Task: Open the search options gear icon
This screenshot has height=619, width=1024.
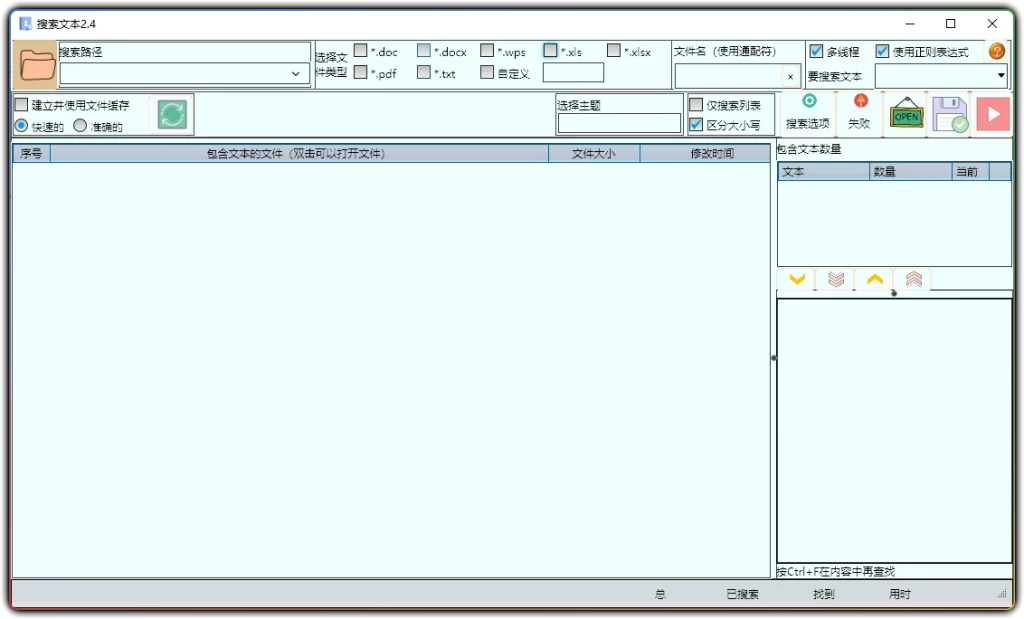Action: point(809,101)
